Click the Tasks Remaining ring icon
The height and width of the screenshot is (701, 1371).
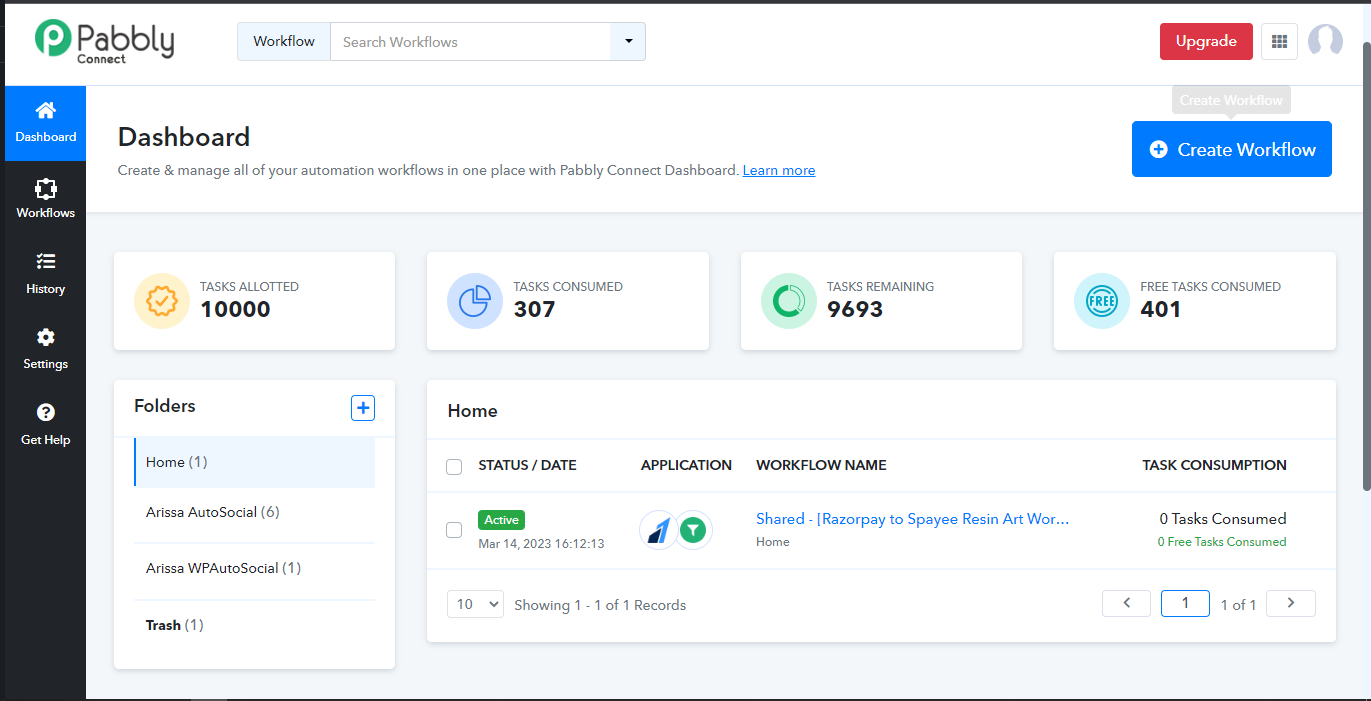pyautogui.click(x=788, y=301)
